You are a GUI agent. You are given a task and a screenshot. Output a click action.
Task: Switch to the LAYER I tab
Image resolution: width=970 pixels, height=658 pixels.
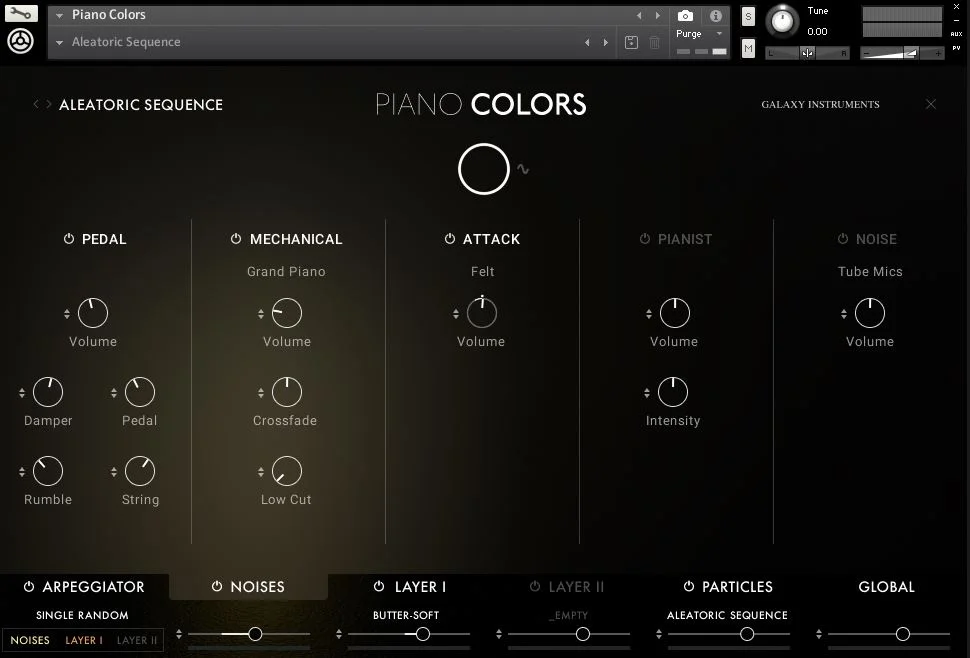(420, 587)
